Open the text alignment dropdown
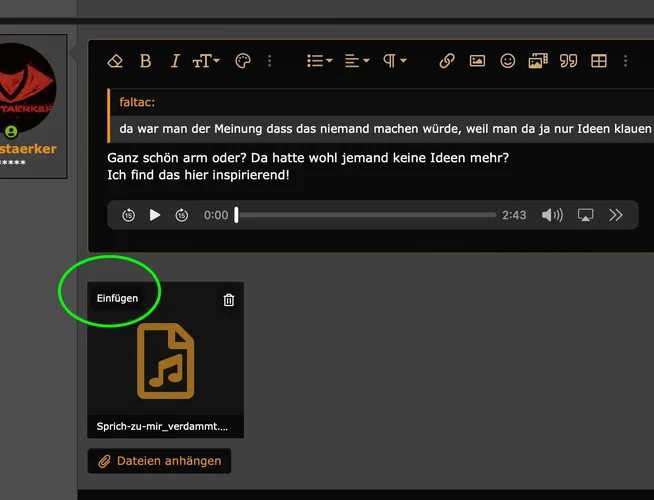The width and height of the screenshot is (654, 500). pyautogui.click(x=357, y=61)
